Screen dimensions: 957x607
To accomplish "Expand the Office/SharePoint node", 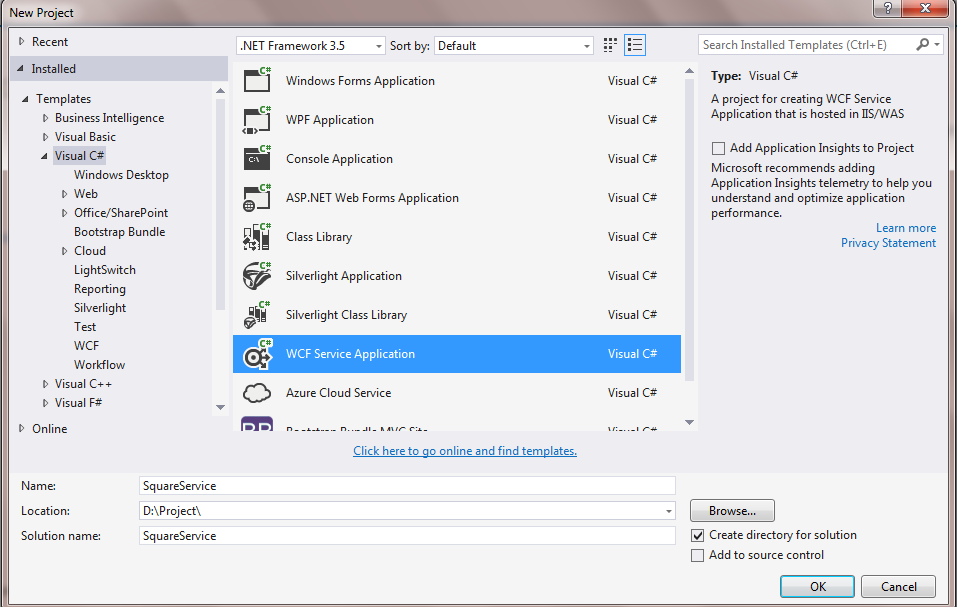I will (64, 213).
